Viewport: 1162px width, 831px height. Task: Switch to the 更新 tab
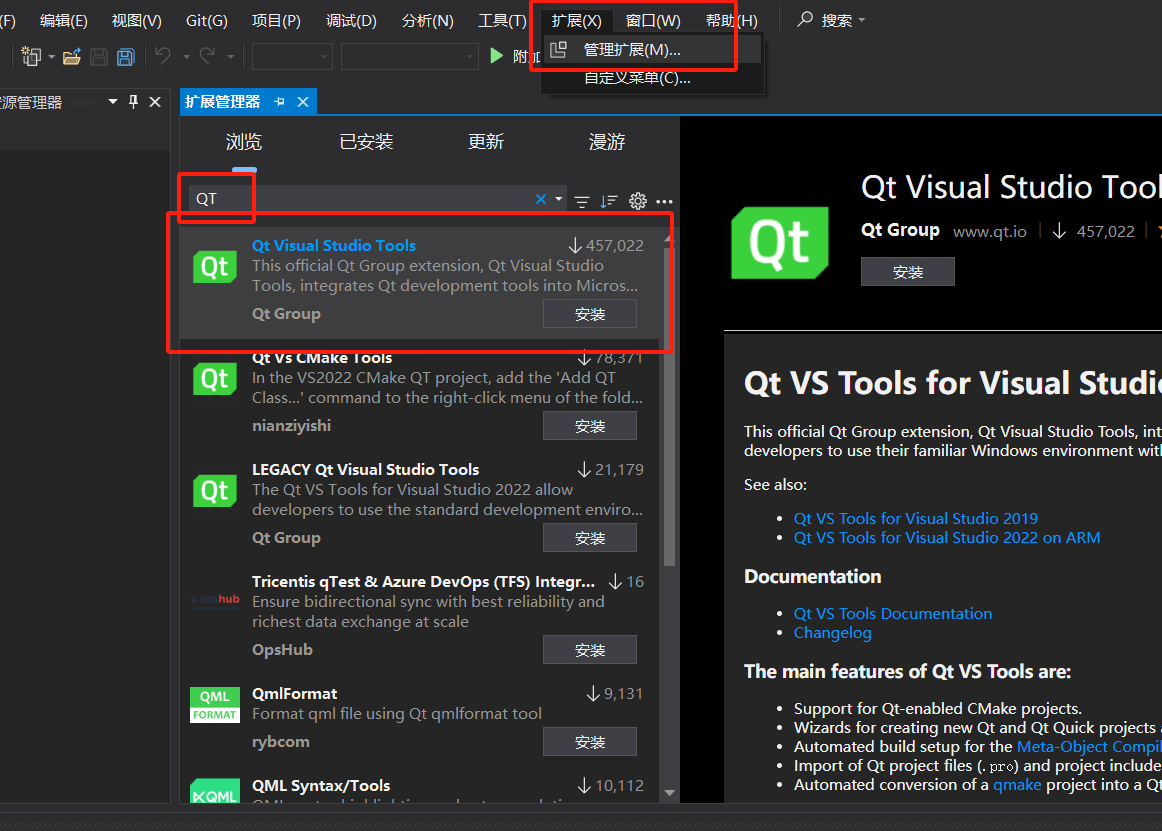pyautogui.click(x=486, y=142)
